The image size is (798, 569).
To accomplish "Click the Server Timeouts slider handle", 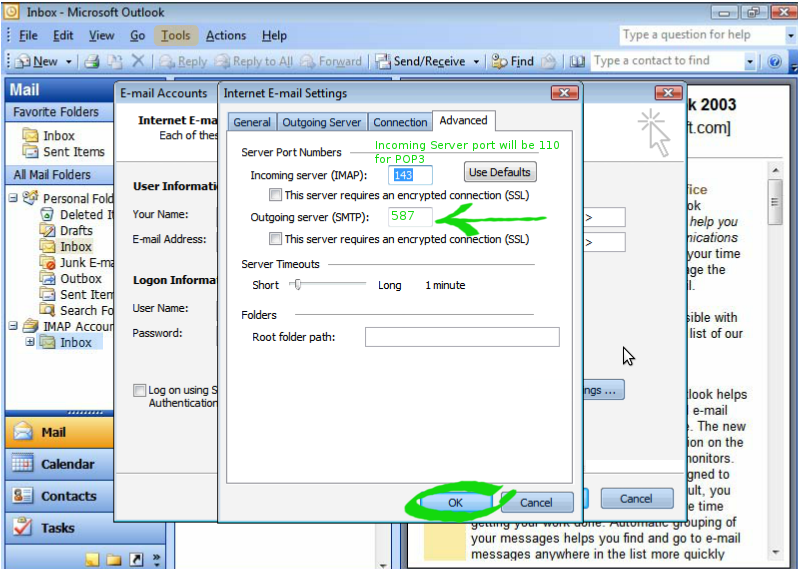I will [298, 284].
